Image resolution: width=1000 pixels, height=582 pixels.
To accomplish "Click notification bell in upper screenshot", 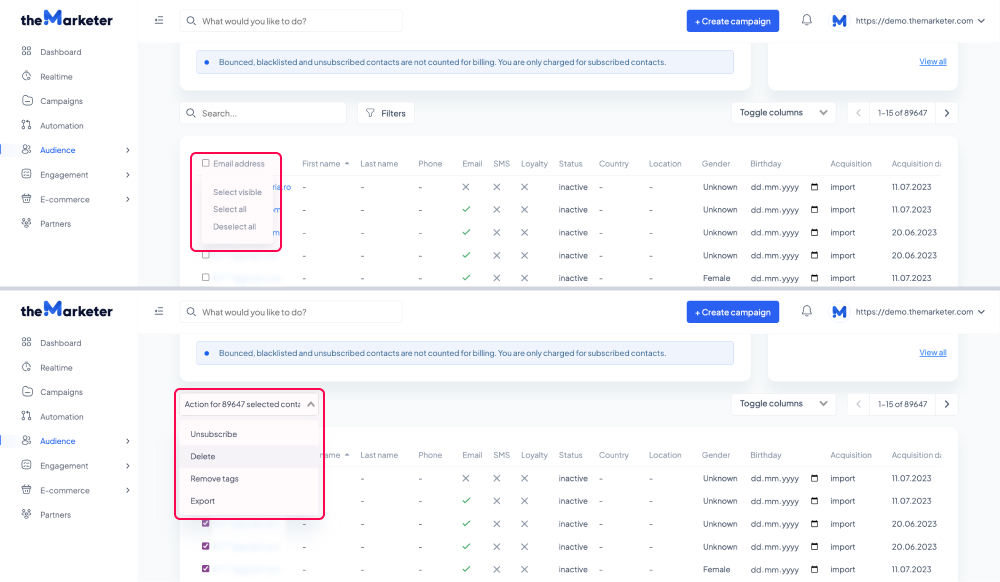I will pos(807,20).
